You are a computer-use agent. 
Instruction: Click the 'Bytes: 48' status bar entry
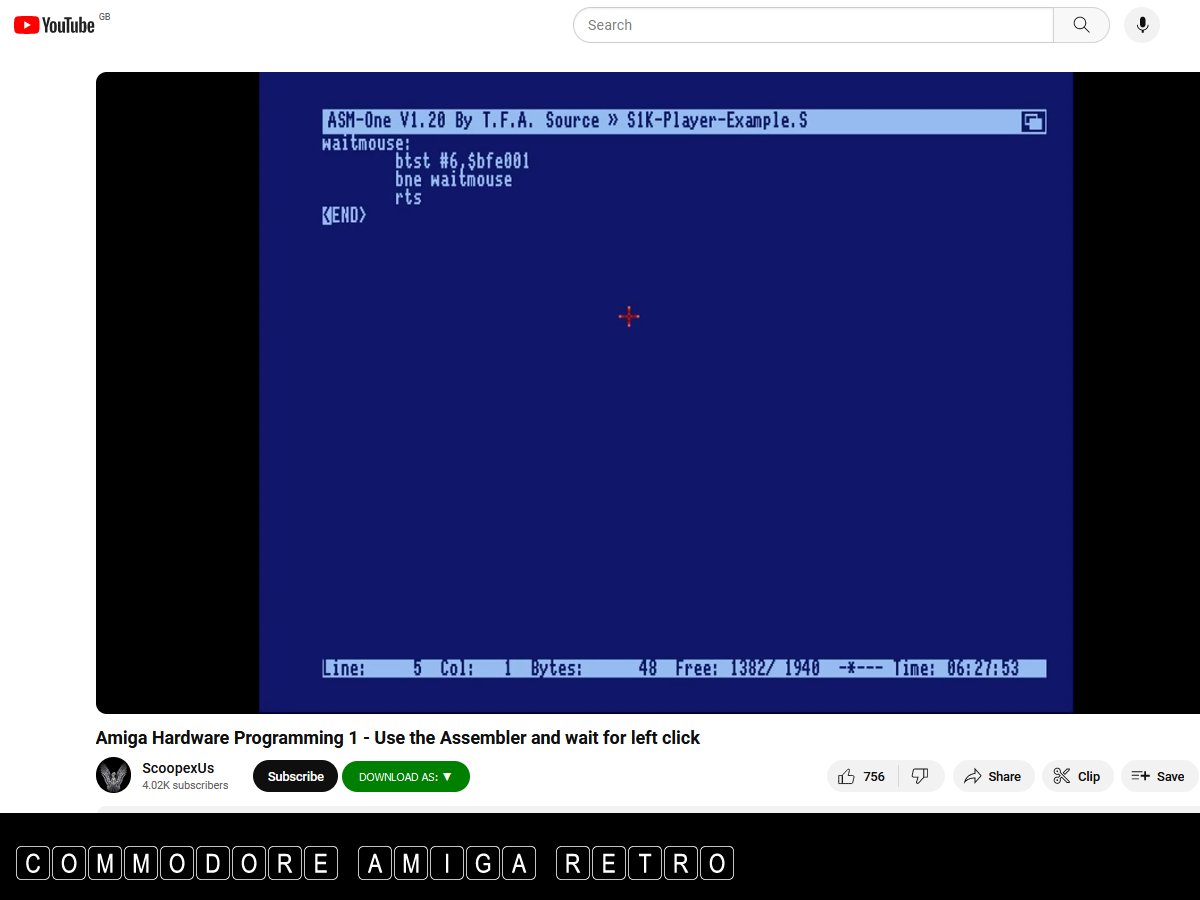click(x=594, y=668)
